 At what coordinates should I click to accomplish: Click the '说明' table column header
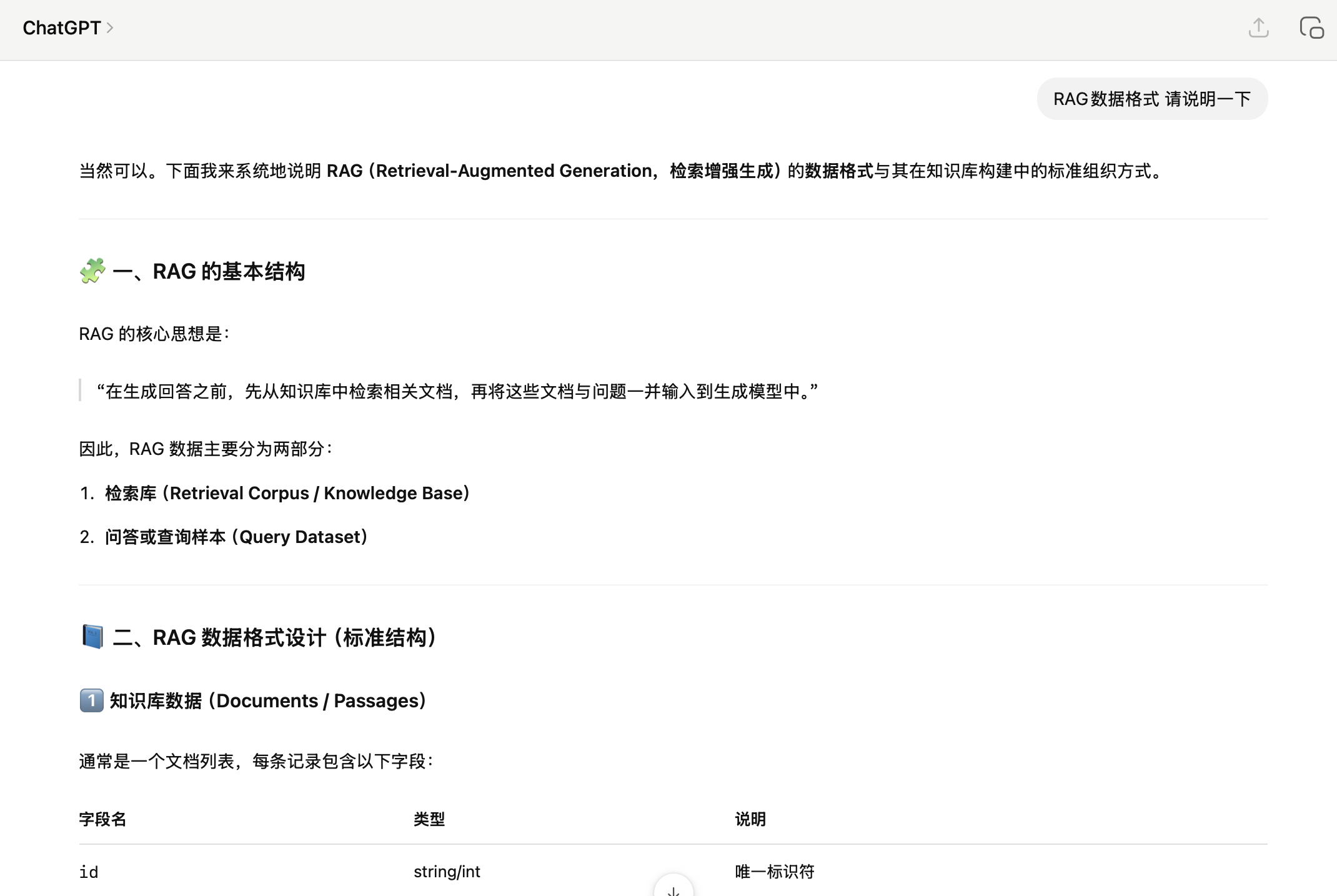[750, 819]
